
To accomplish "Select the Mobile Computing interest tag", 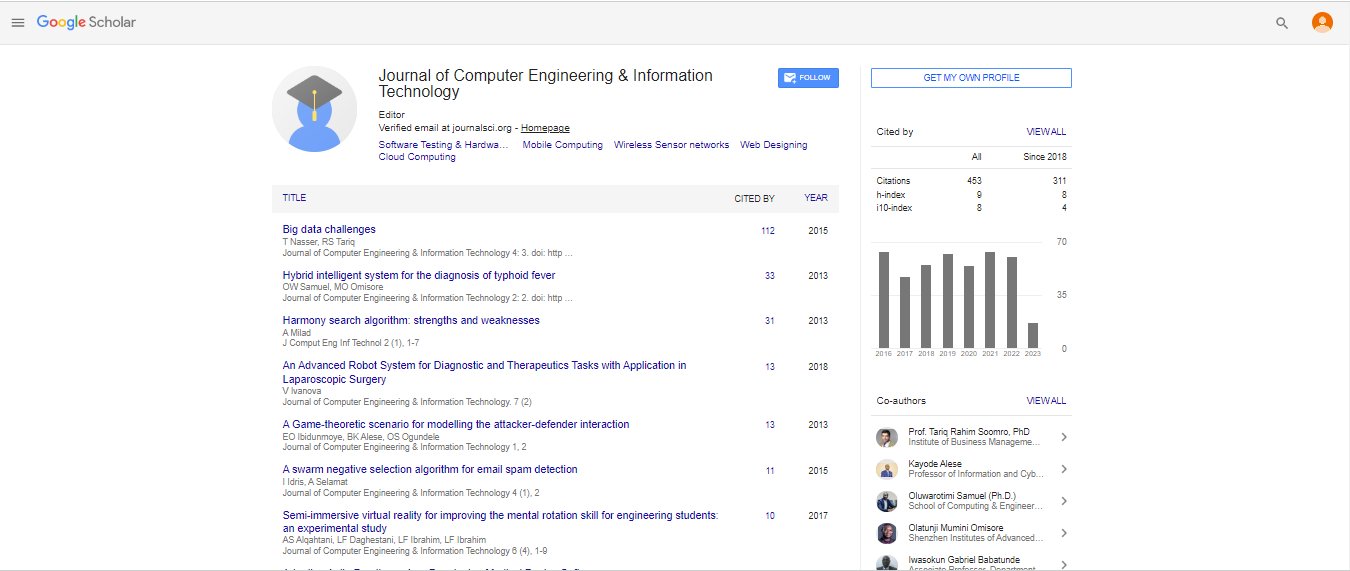I will point(562,145).
